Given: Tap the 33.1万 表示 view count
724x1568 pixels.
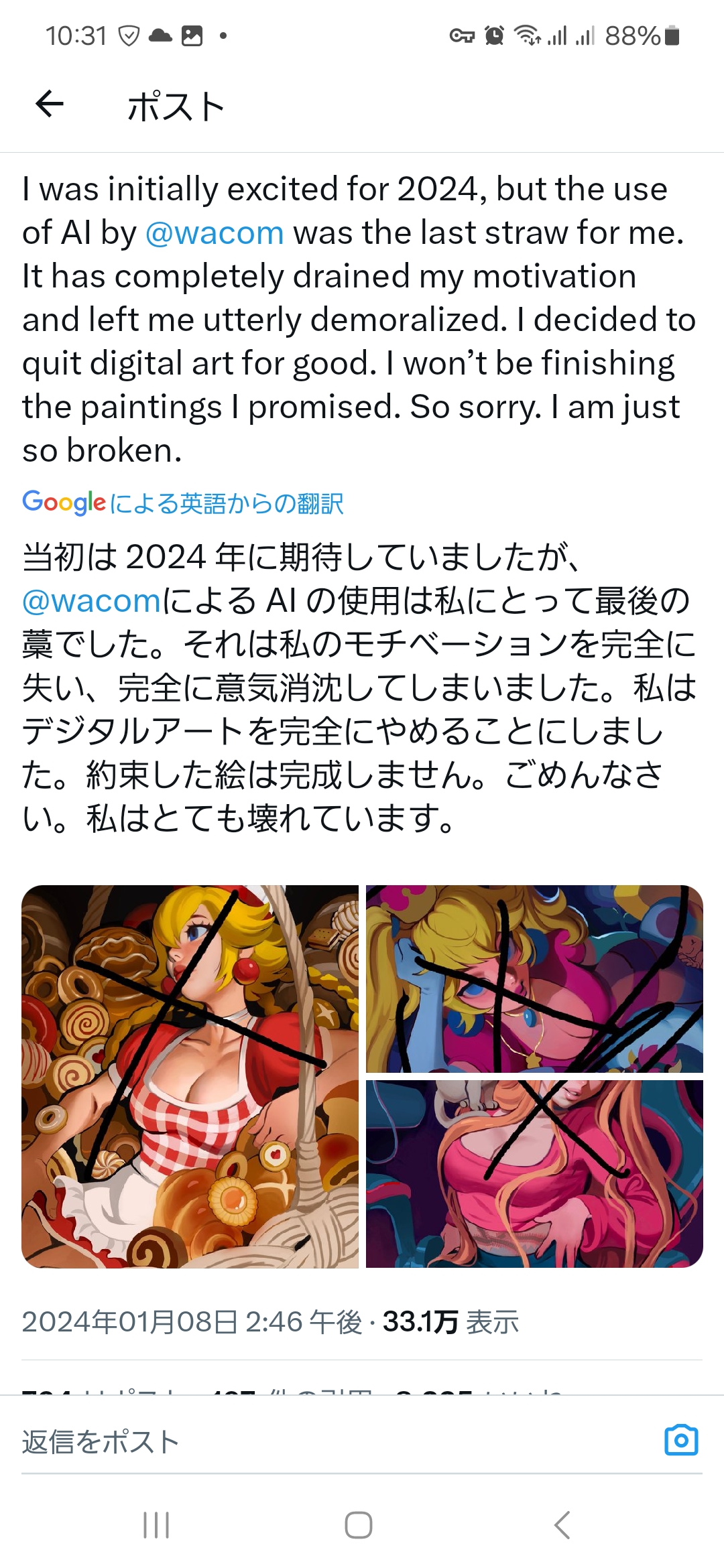Looking at the screenshot, I should pos(450,1322).
